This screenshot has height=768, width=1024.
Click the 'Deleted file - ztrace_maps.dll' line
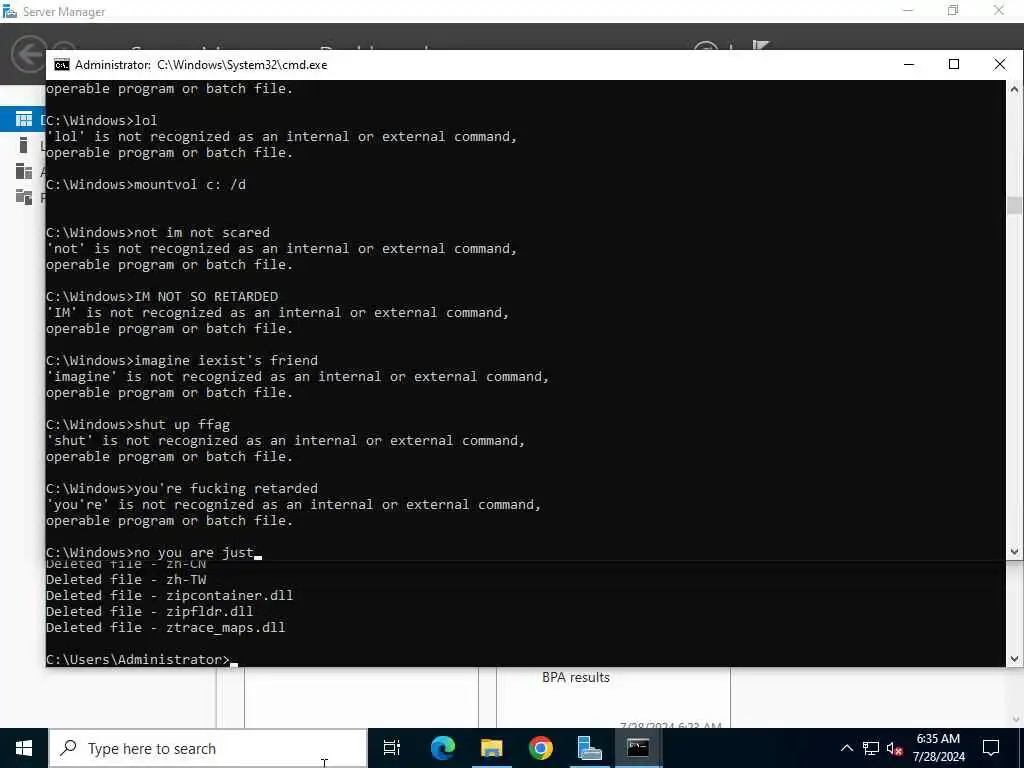coord(166,628)
